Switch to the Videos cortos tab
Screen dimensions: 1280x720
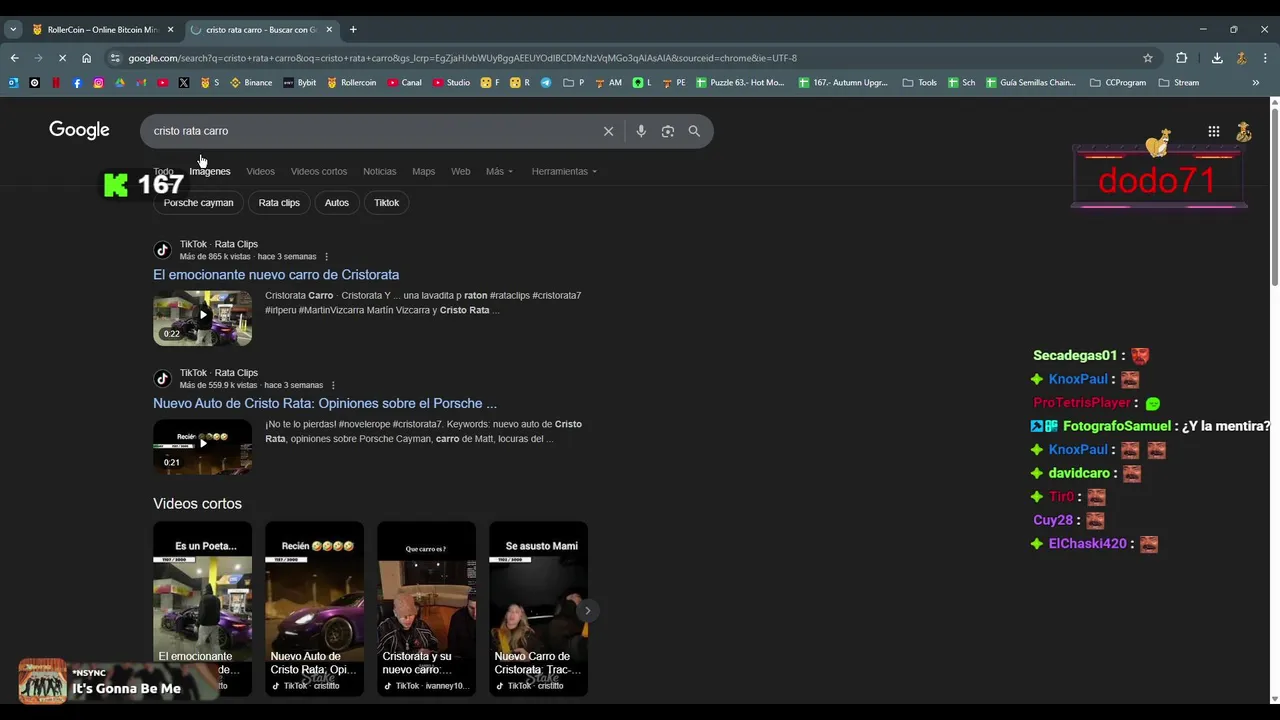pos(319,171)
